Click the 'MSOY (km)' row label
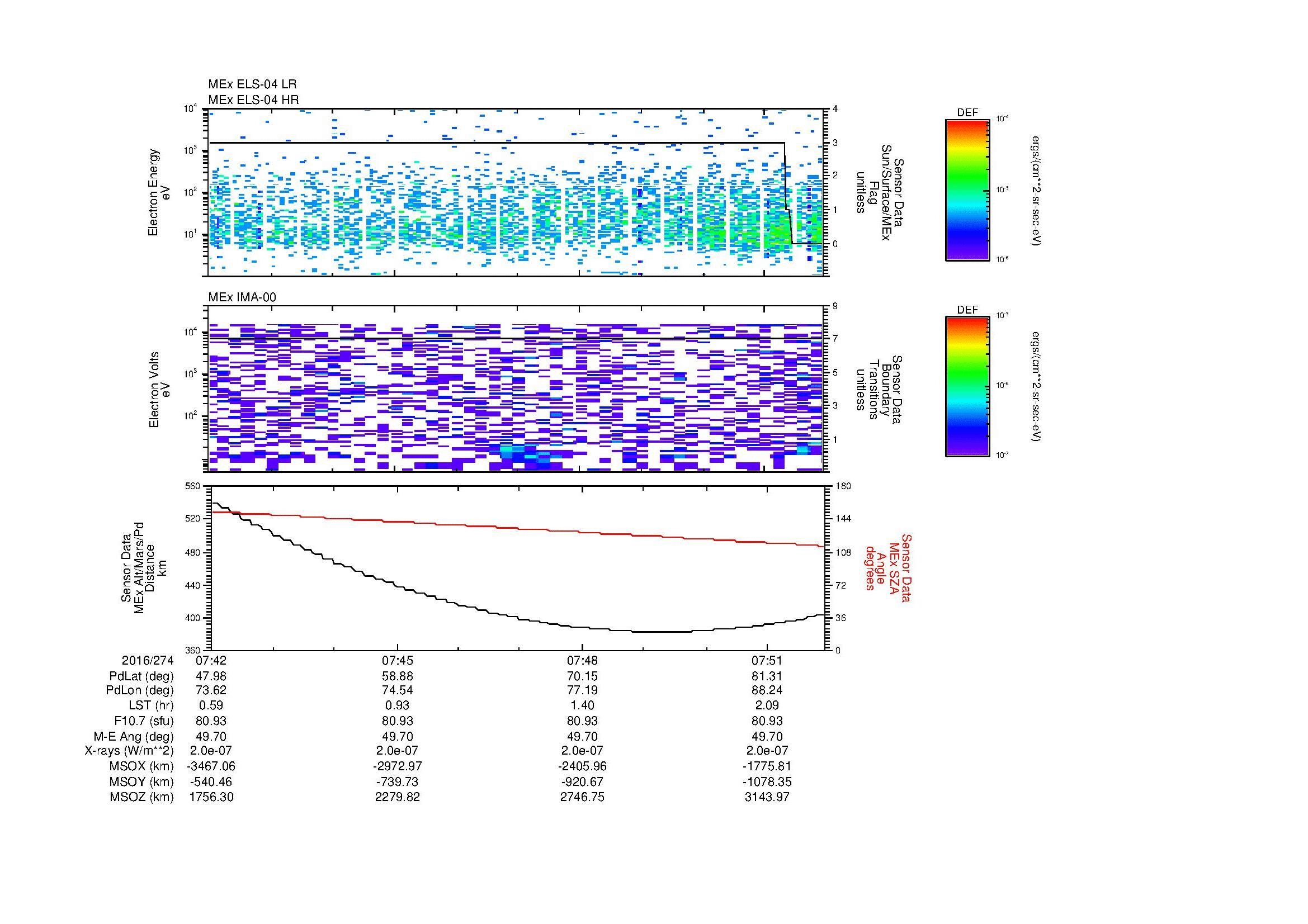The width and height of the screenshot is (1308, 924). tap(141, 782)
